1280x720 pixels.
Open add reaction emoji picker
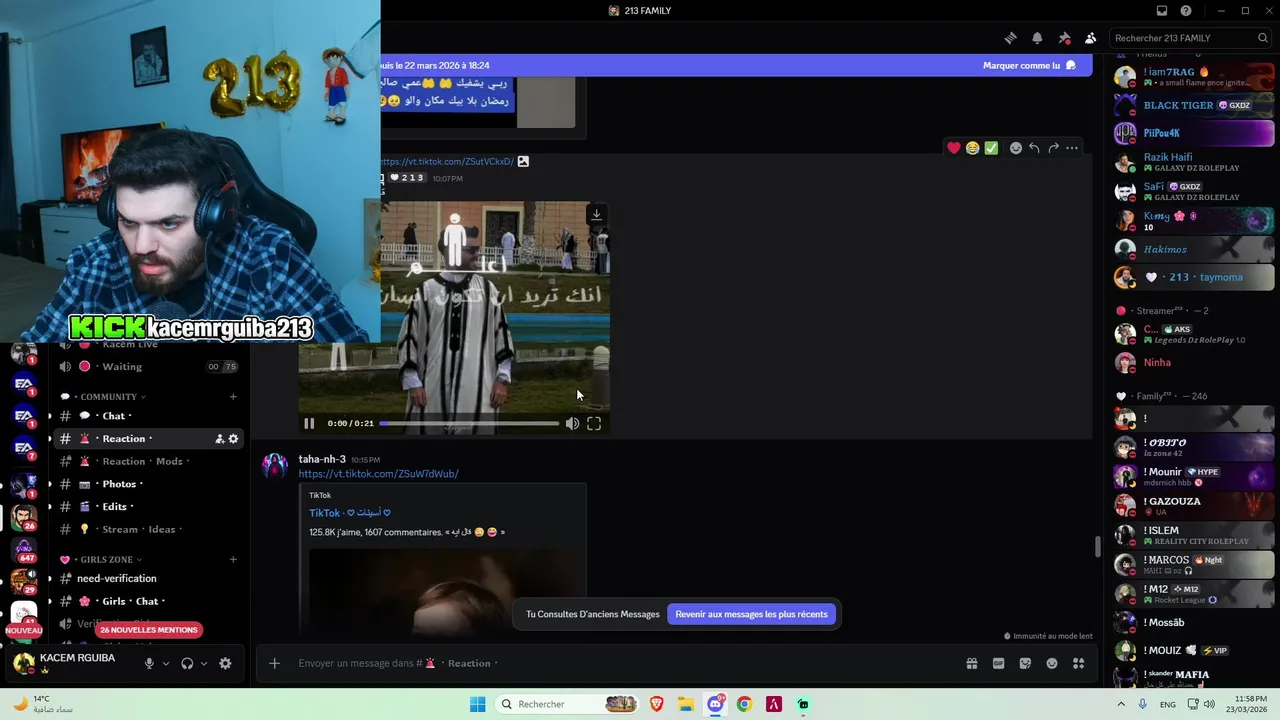click(1016, 148)
